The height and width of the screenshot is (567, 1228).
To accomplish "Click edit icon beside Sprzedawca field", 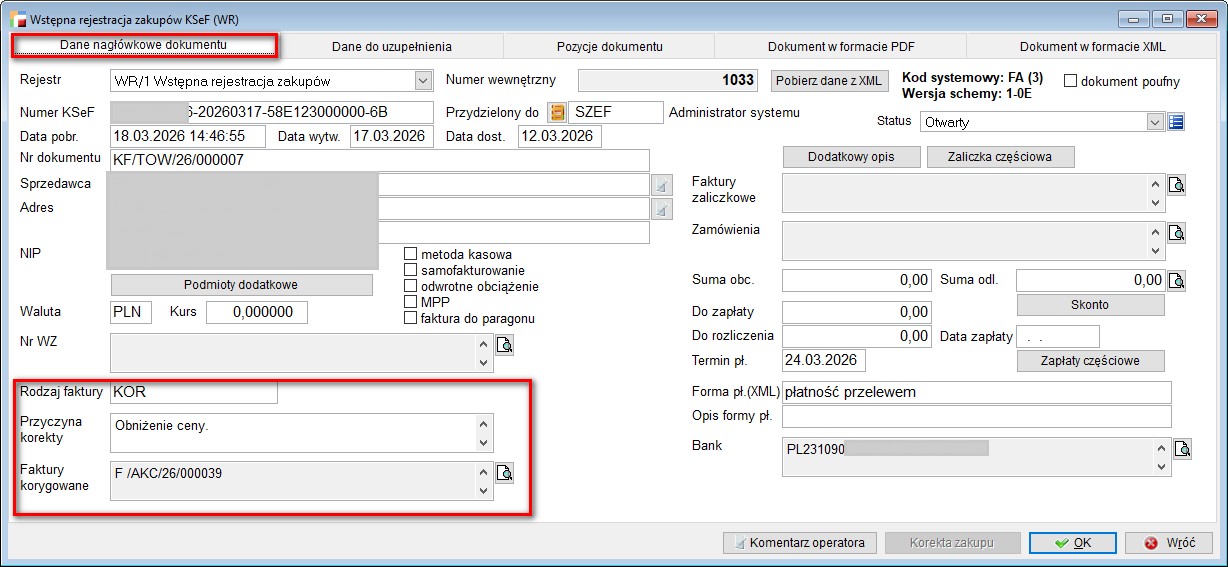I will pos(661,185).
